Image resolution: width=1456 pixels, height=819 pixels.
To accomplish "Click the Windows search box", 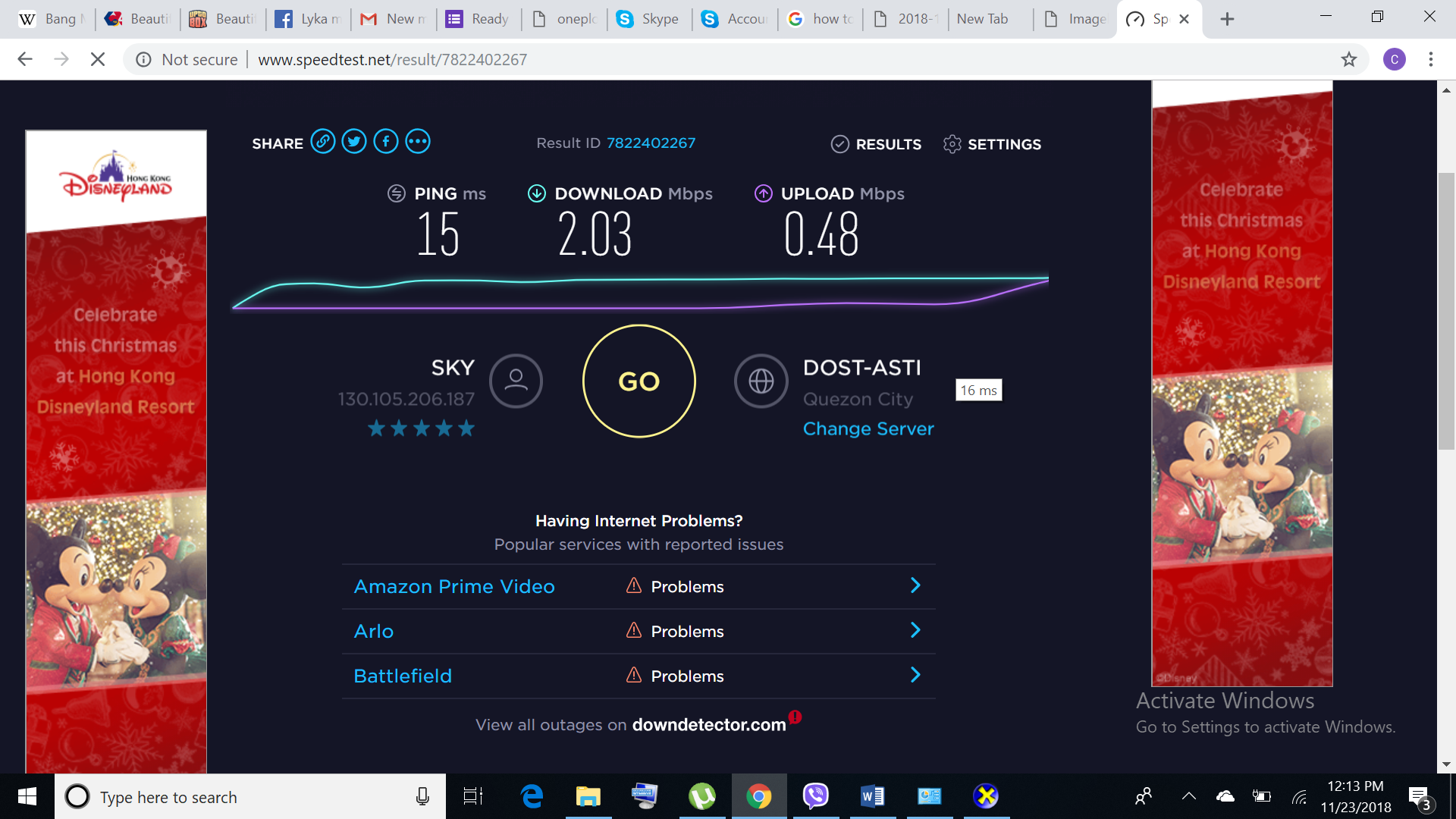I will (250, 796).
